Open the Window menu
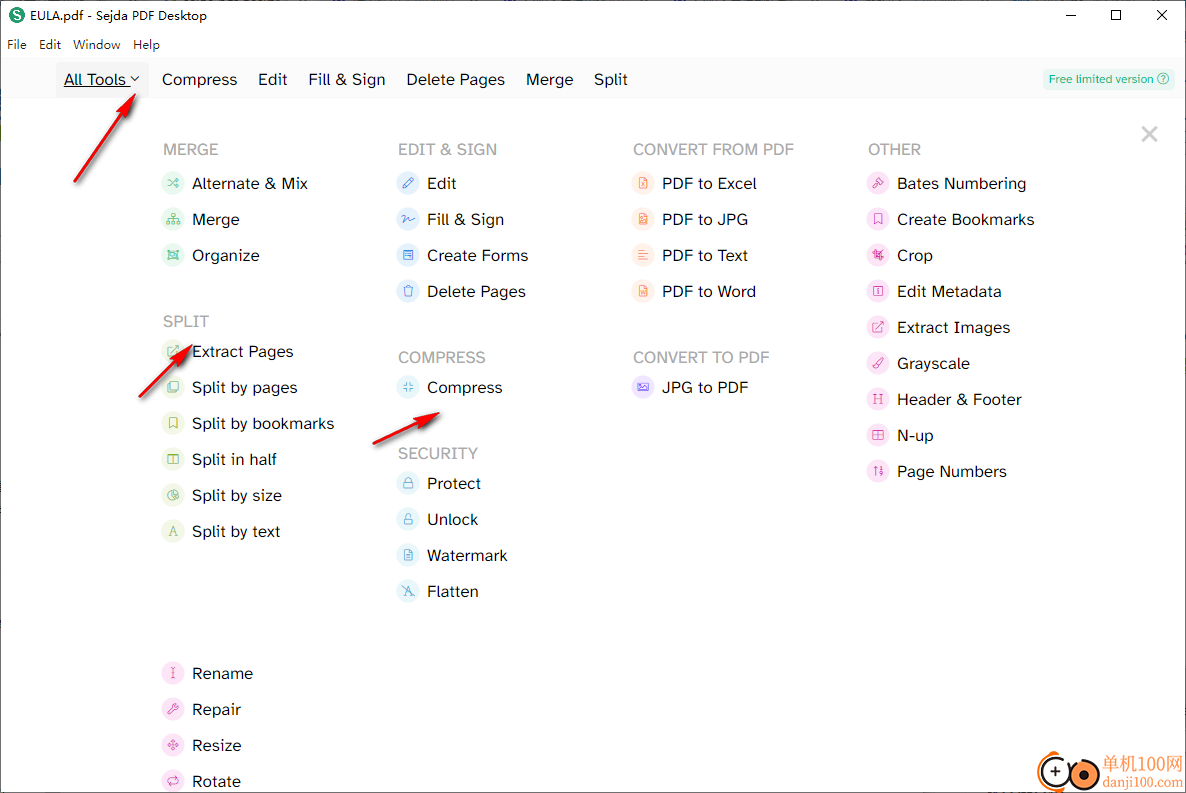Viewport: 1186px width, 793px height. coord(96,45)
